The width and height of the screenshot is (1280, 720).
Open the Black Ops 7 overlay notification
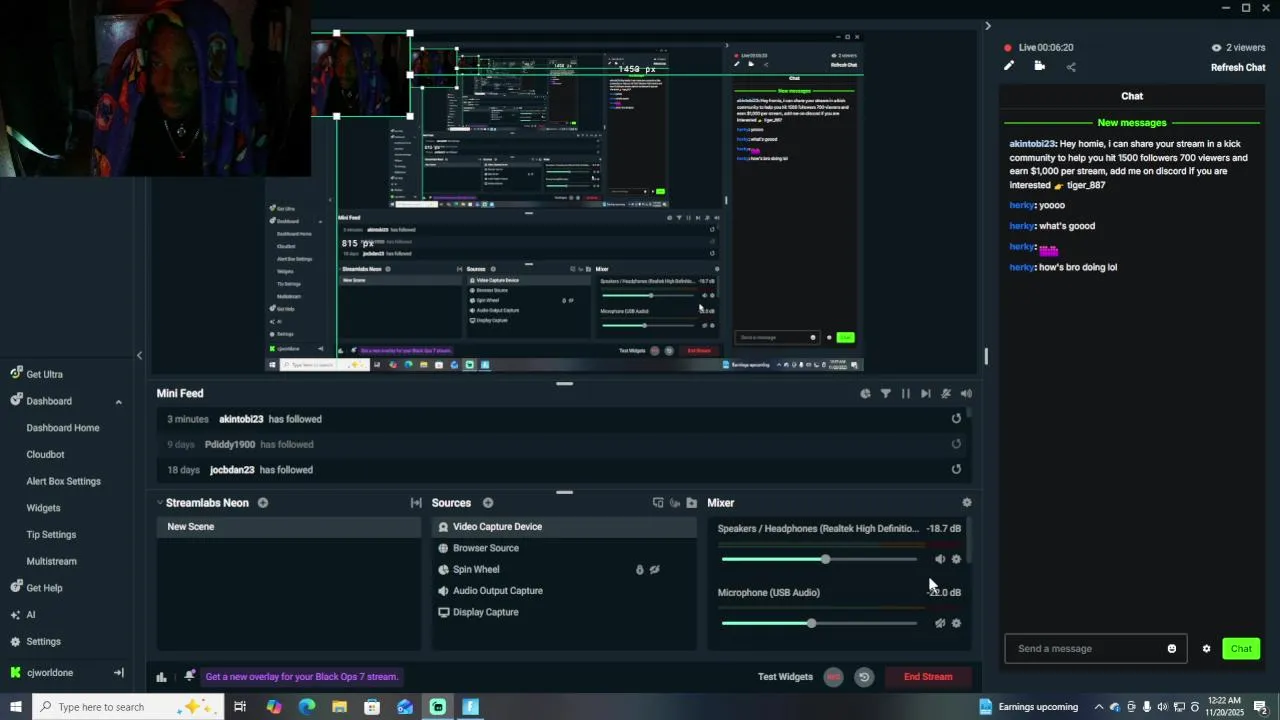pos(301,677)
